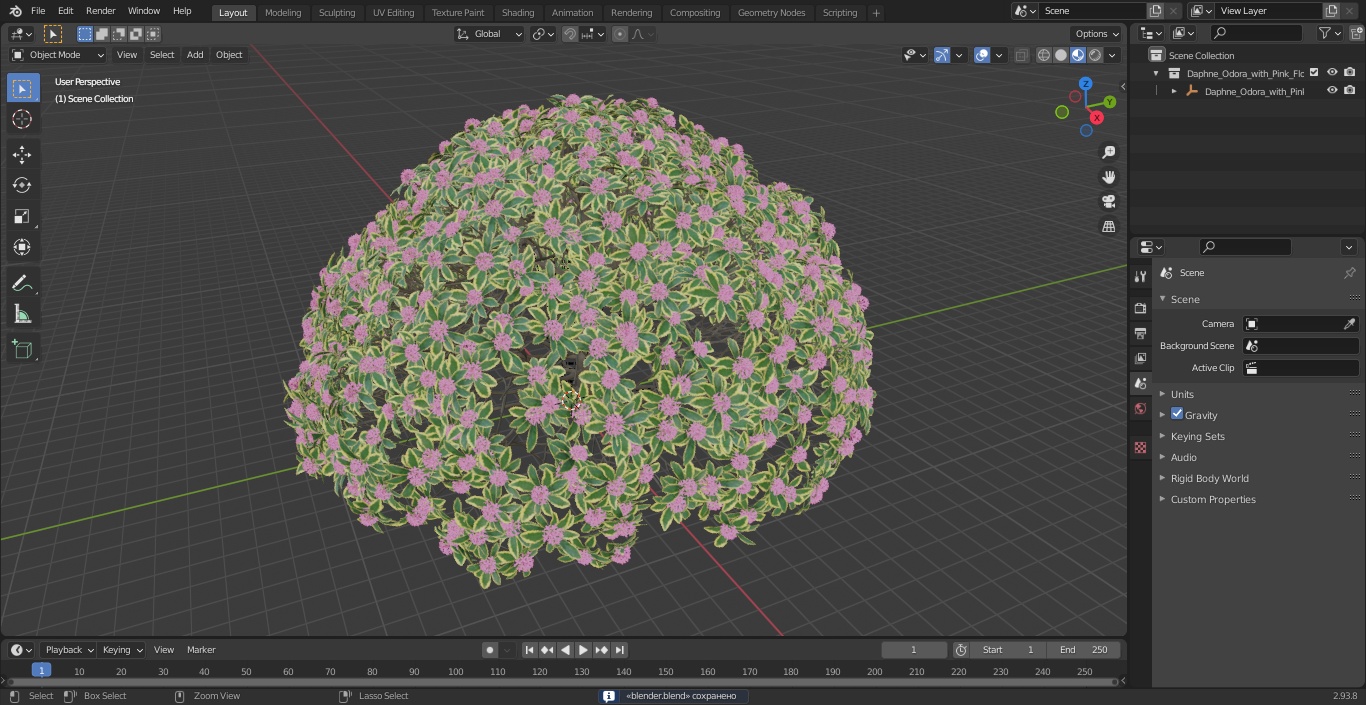Viewport: 1366px width, 705px height.
Task: Open the shading options dropdown arrow
Action: [1112, 55]
